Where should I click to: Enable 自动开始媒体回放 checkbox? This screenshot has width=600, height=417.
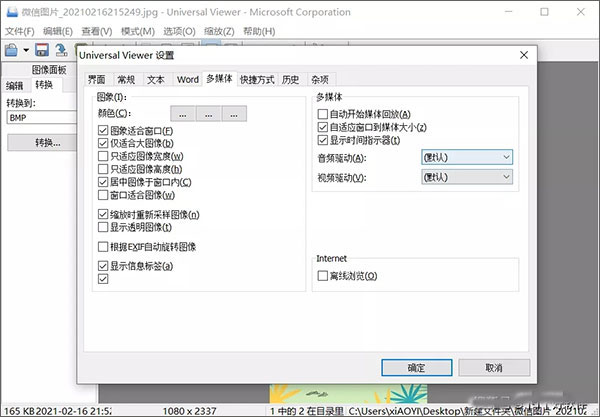tap(321, 115)
